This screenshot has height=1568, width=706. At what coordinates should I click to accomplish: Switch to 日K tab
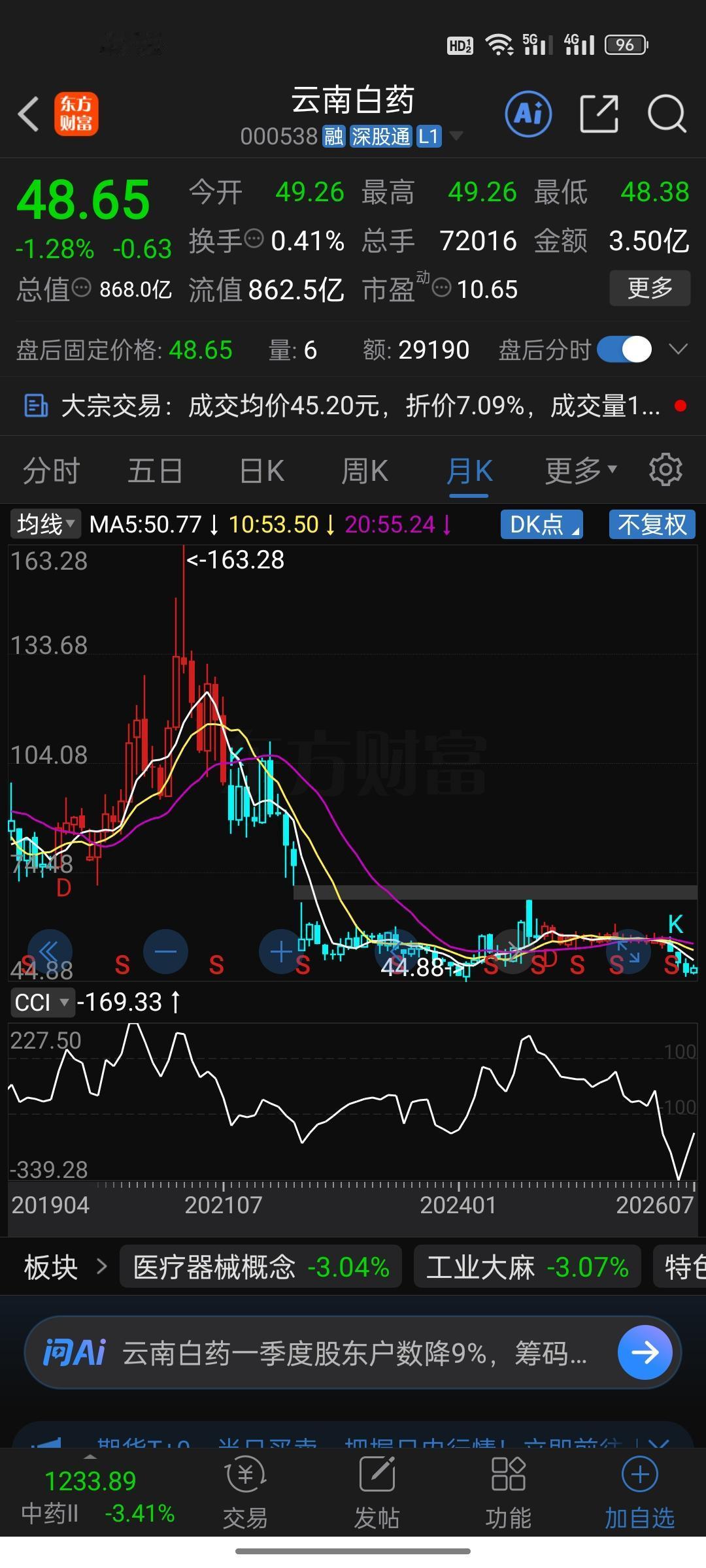click(261, 470)
